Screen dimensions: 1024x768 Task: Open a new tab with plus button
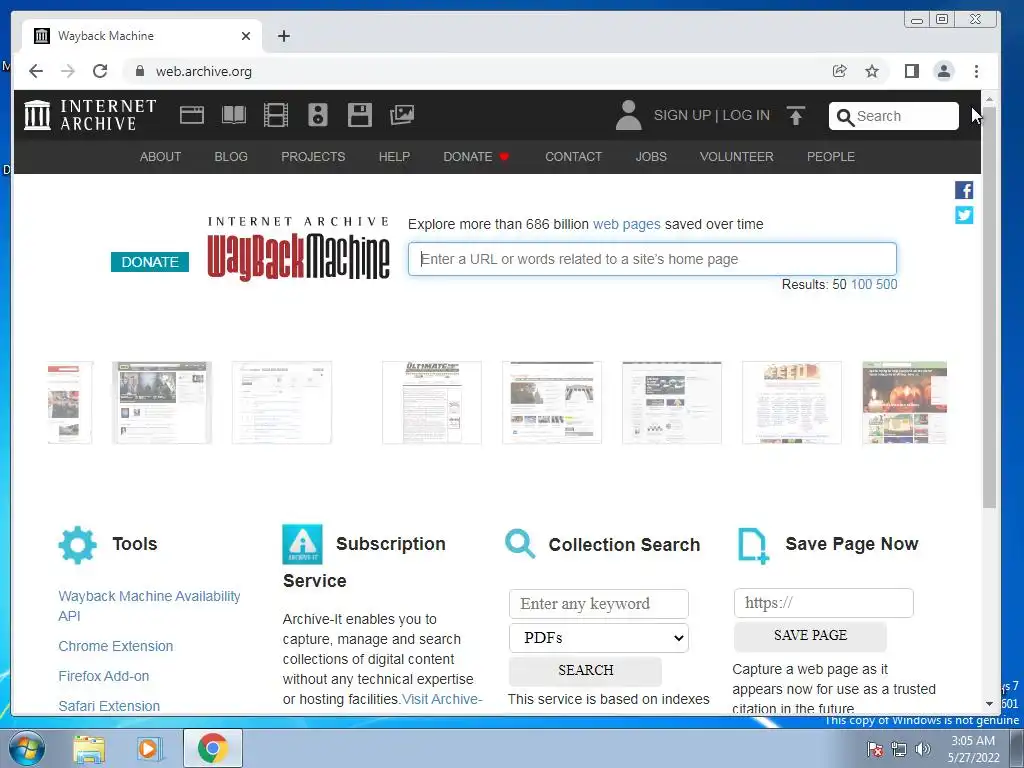283,36
